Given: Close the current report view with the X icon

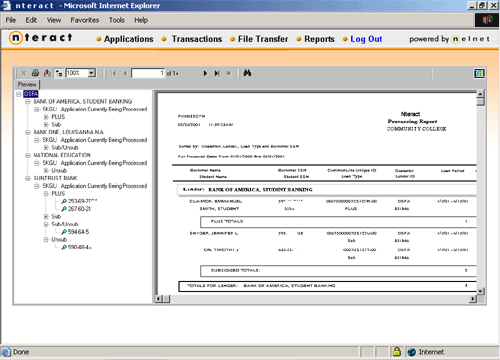Looking at the screenshot, I should pos(24,73).
